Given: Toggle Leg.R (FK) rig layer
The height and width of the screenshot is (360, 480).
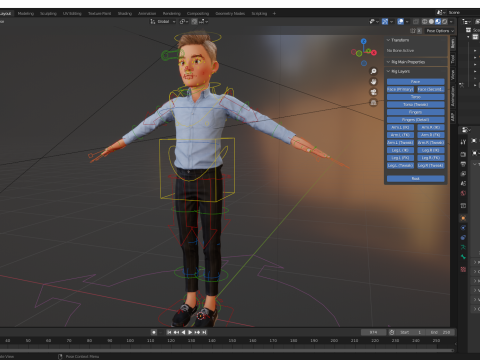Looking at the screenshot, I should (431, 158).
